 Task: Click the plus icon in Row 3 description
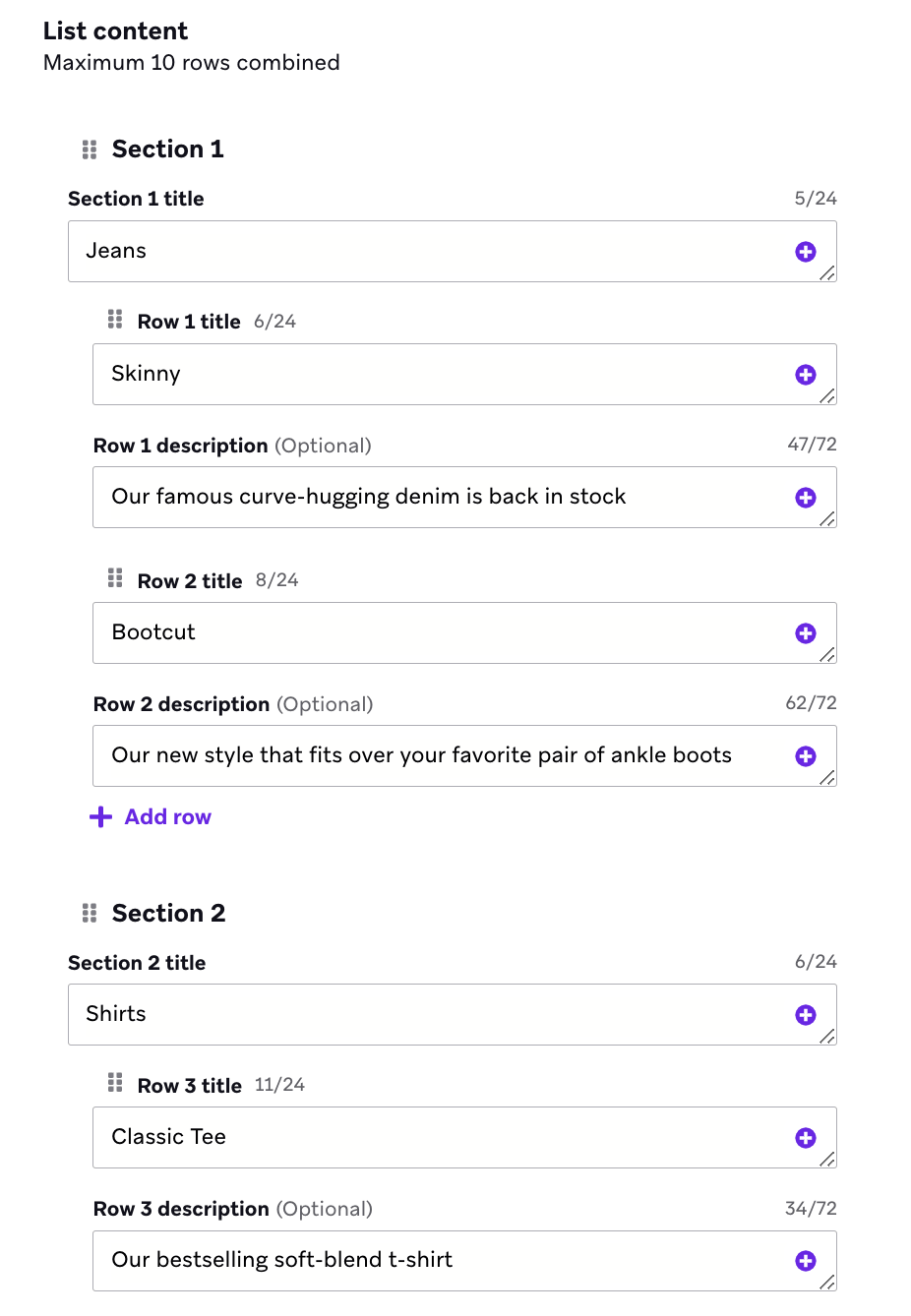click(x=806, y=1261)
